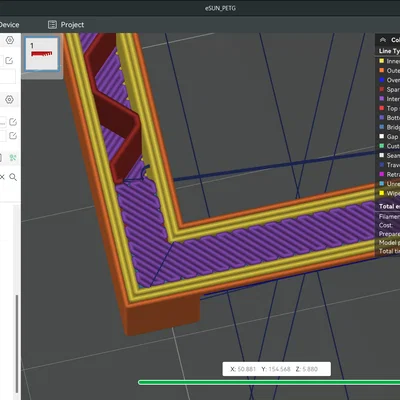Click yellow Inner wall color swatch

pos(382,61)
